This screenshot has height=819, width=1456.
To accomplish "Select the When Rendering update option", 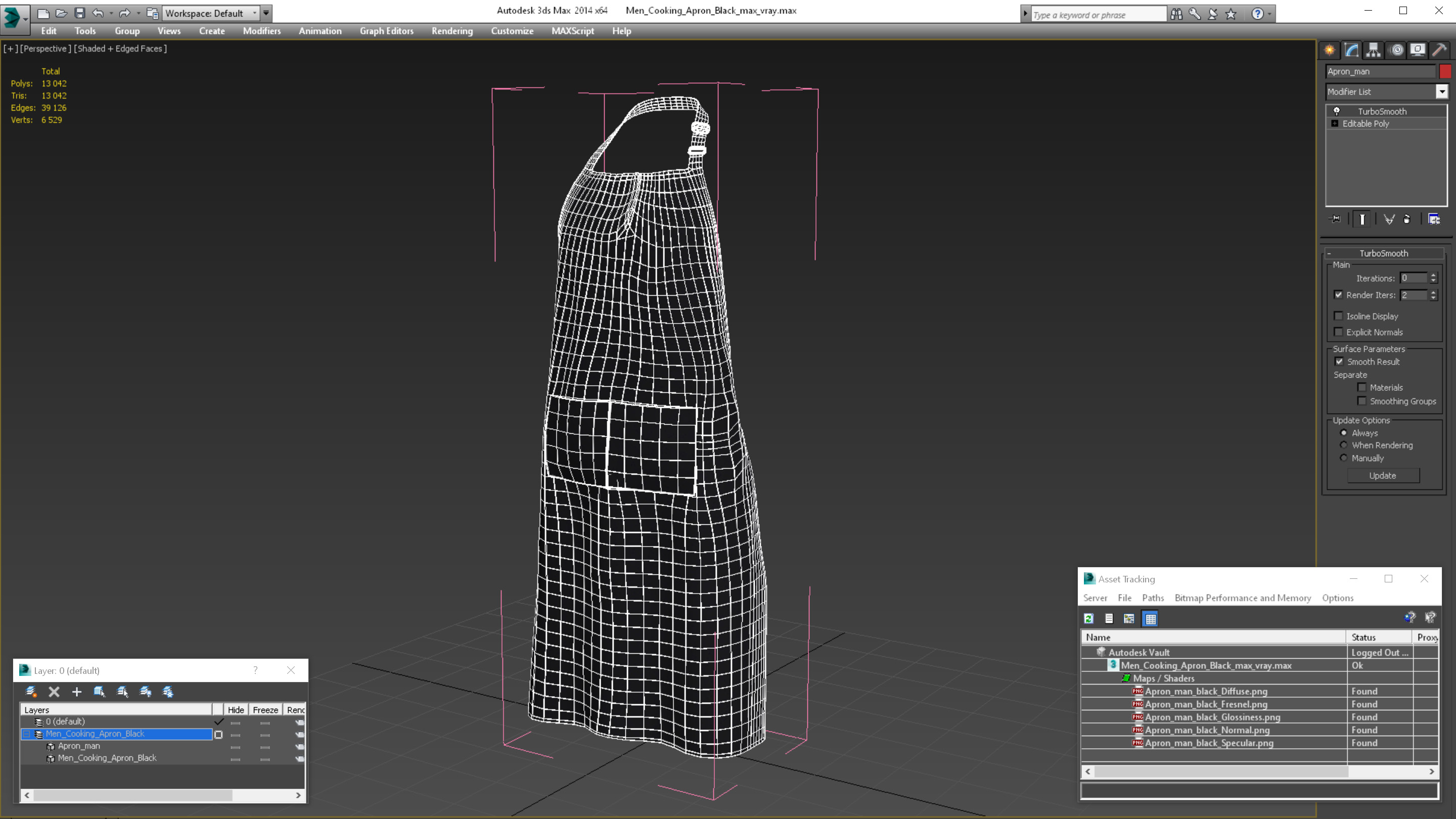I will (x=1344, y=445).
